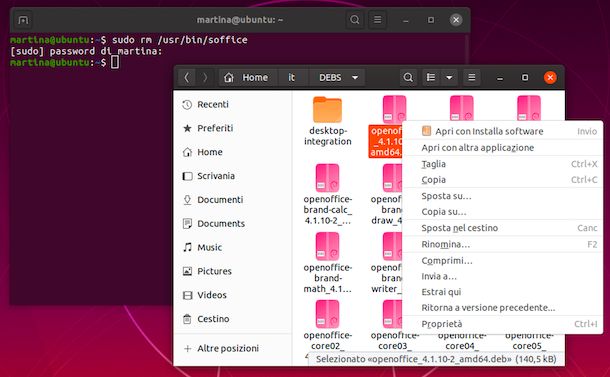Click the terminal command prompt line

point(65,62)
